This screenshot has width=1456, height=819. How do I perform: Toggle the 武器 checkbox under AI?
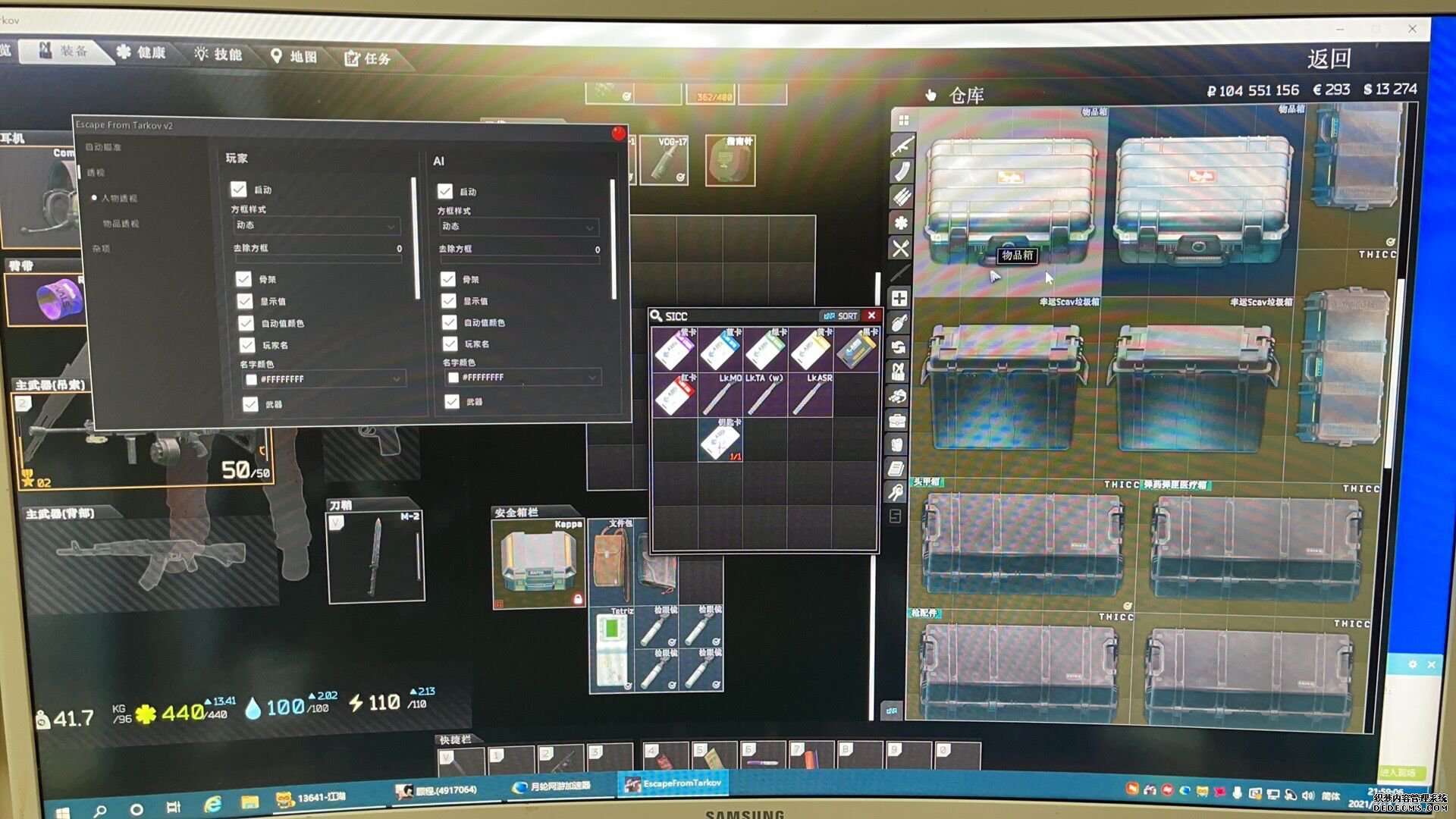click(453, 401)
